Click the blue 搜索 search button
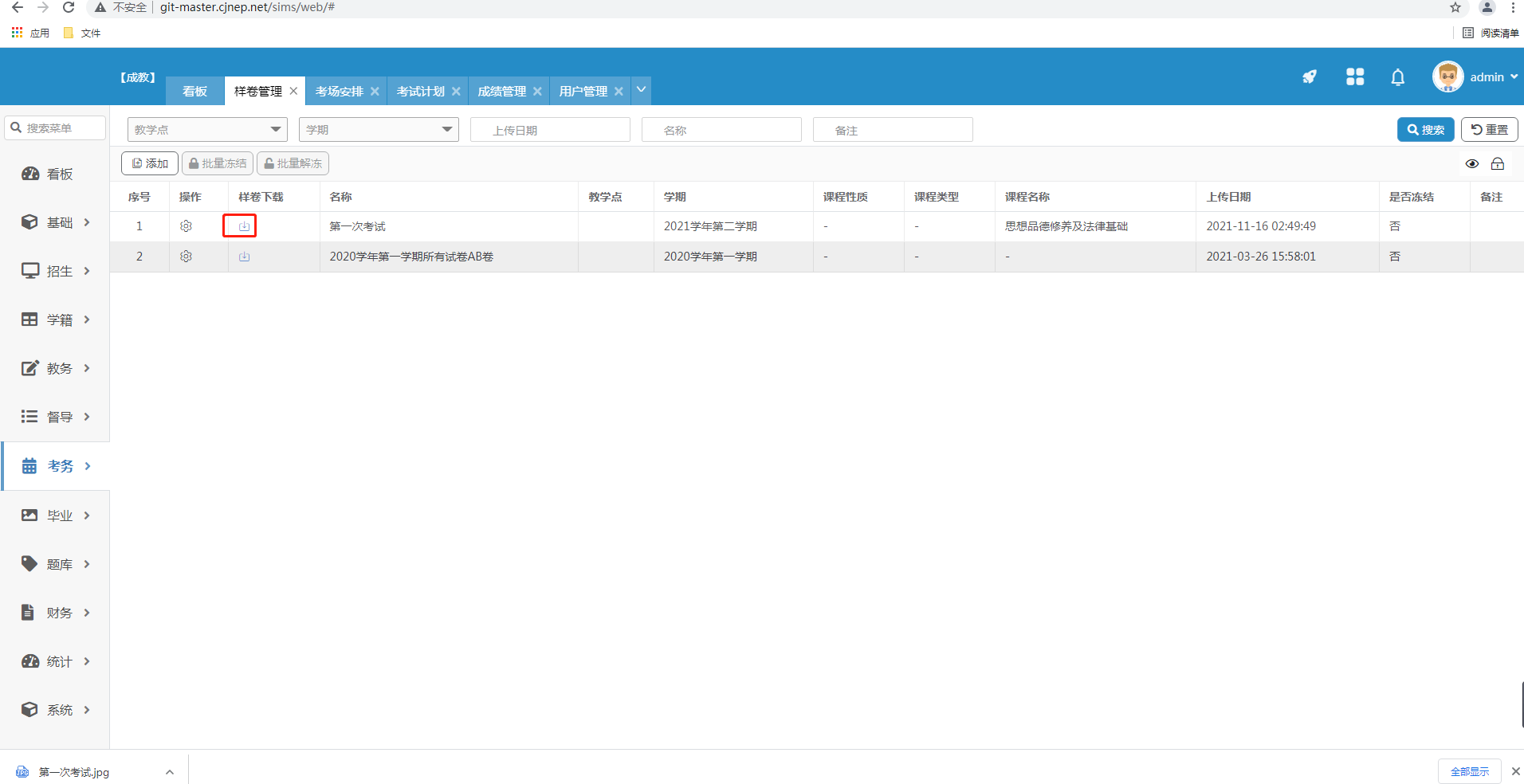The image size is (1524, 784). pyautogui.click(x=1425, y=130)
